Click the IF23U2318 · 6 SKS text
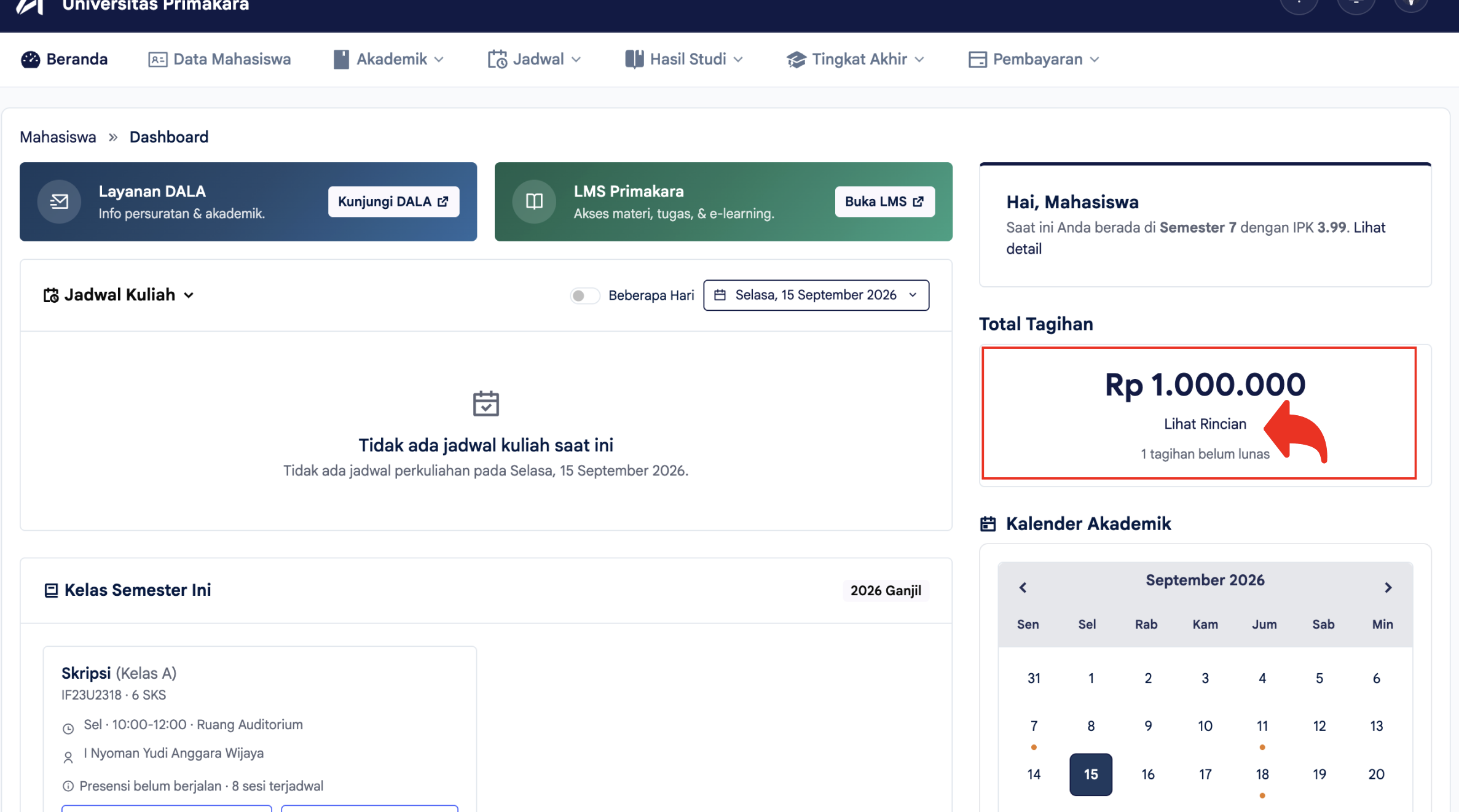Viewport: 1459px width, 812px height. pyautogui.click(x=114, y=695)
